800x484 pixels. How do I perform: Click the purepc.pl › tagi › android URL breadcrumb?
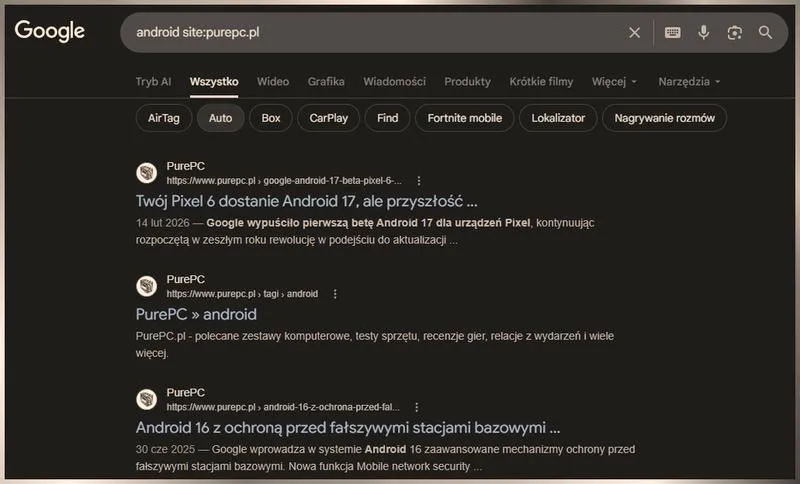tap(242, 294)
